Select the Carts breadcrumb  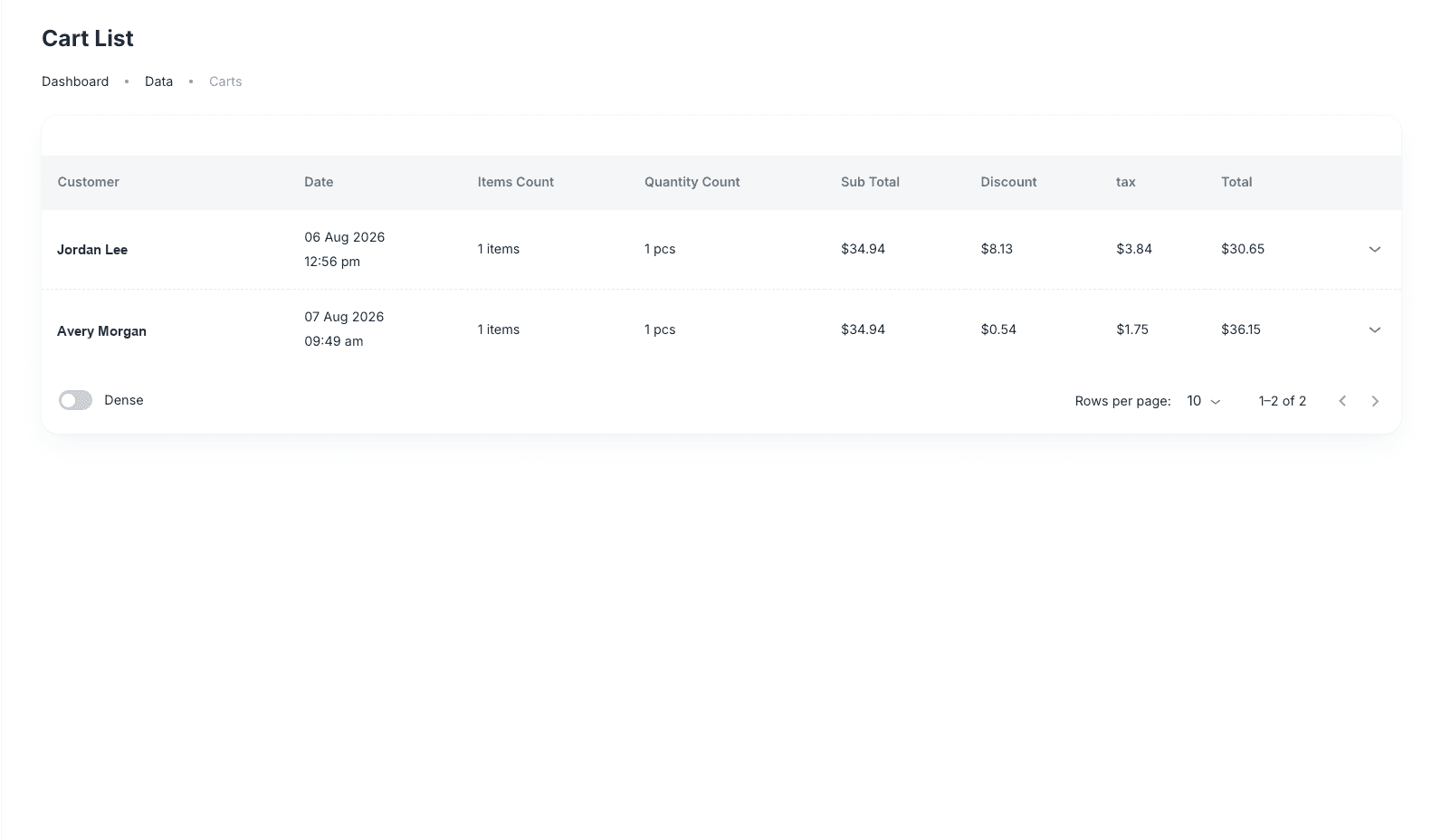[225, 81]
